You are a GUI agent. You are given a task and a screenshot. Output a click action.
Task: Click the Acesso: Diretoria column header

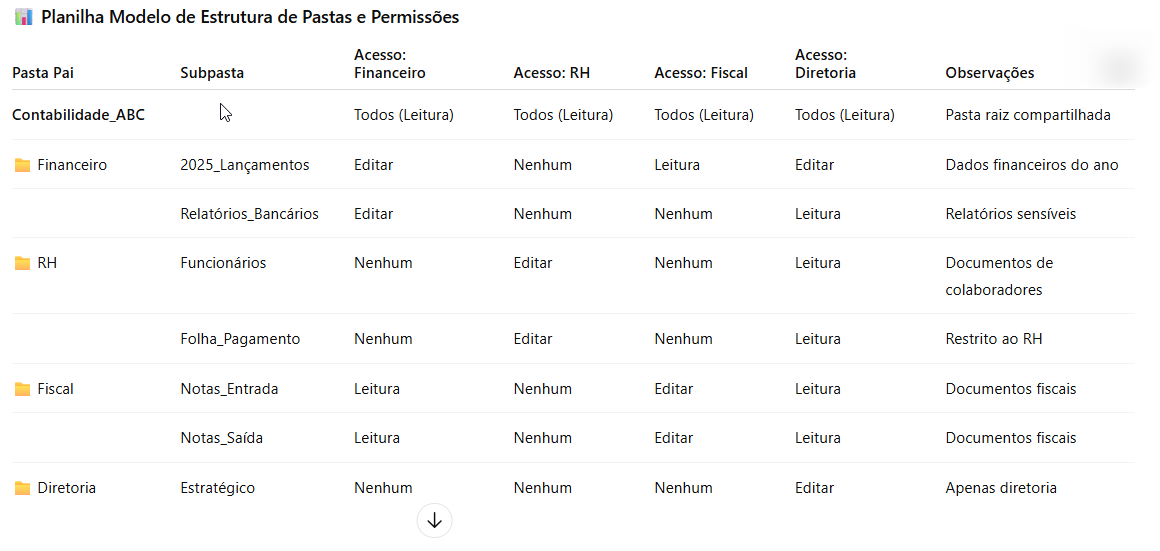(x=825, y=63)
